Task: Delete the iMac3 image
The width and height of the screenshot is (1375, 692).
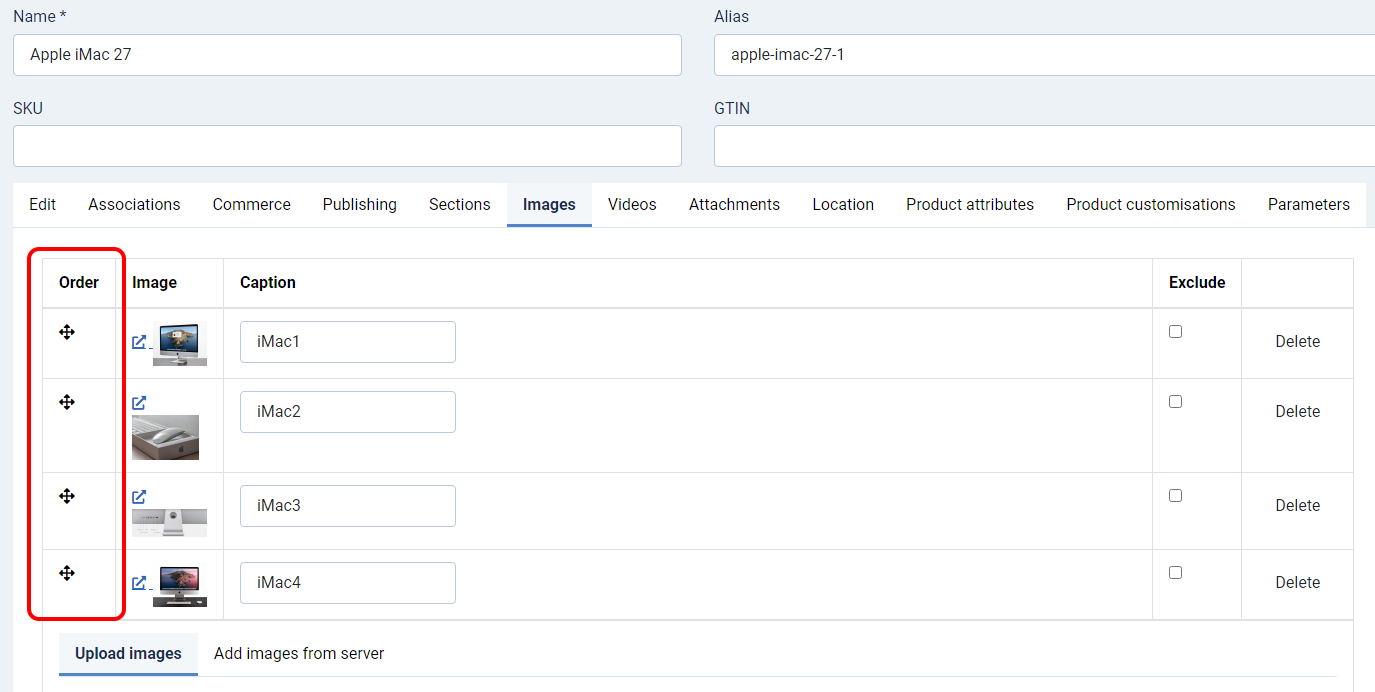Action: click(1298, 506)
